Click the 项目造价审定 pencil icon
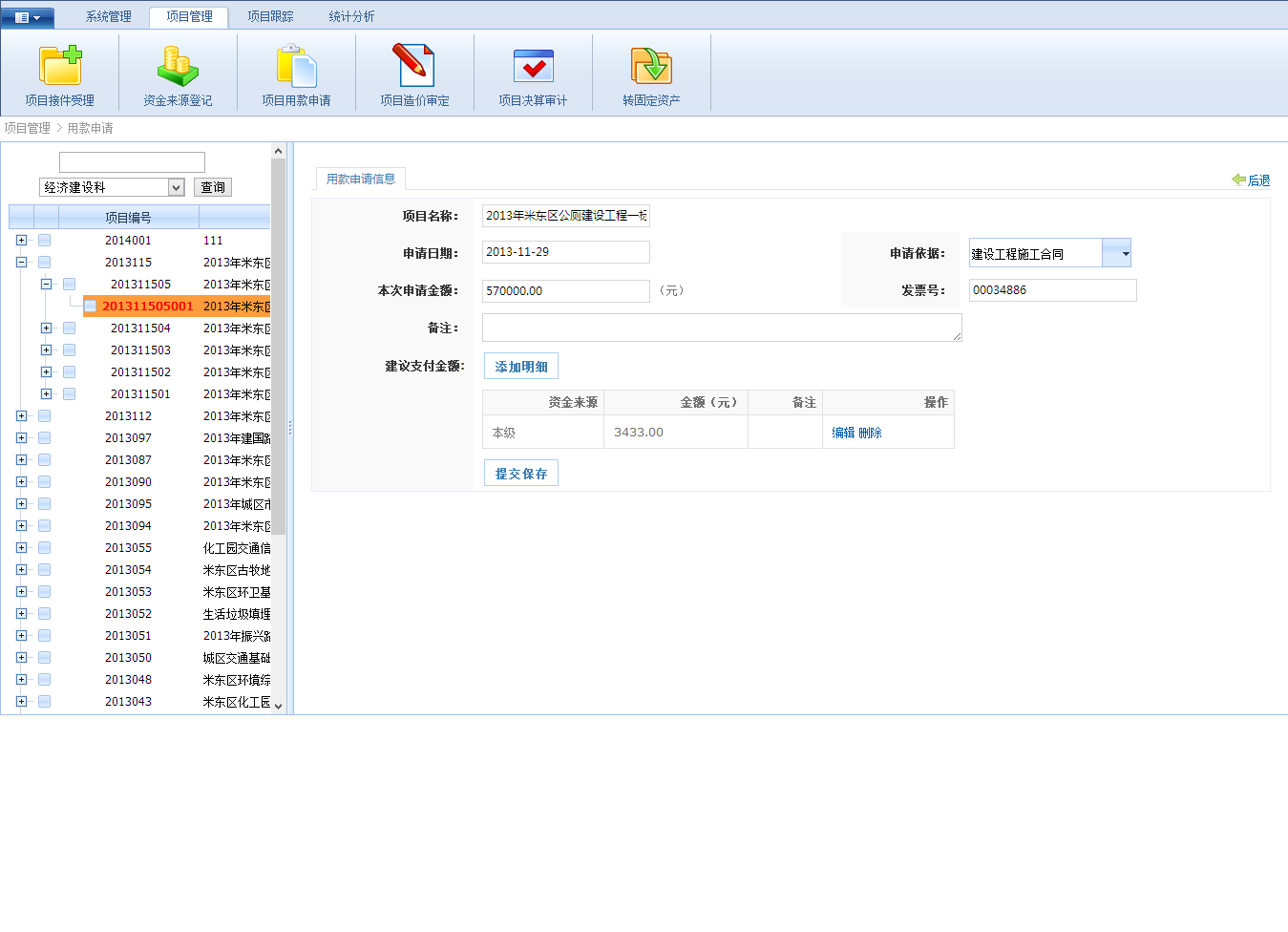This screenshot has height=932, width=1288. point(414,67)
